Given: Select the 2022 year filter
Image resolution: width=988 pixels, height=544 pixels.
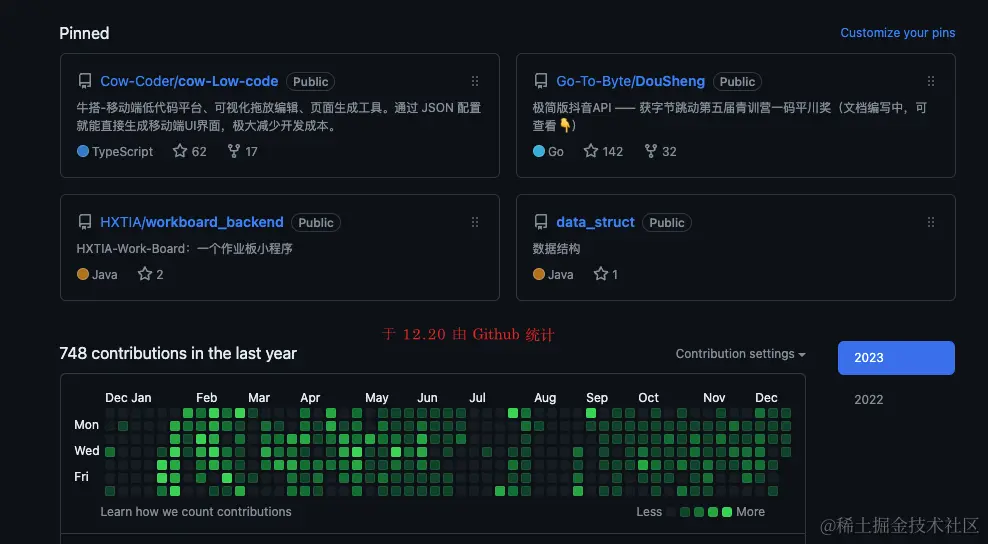Looking at the screenshot, I should (868, 400).
